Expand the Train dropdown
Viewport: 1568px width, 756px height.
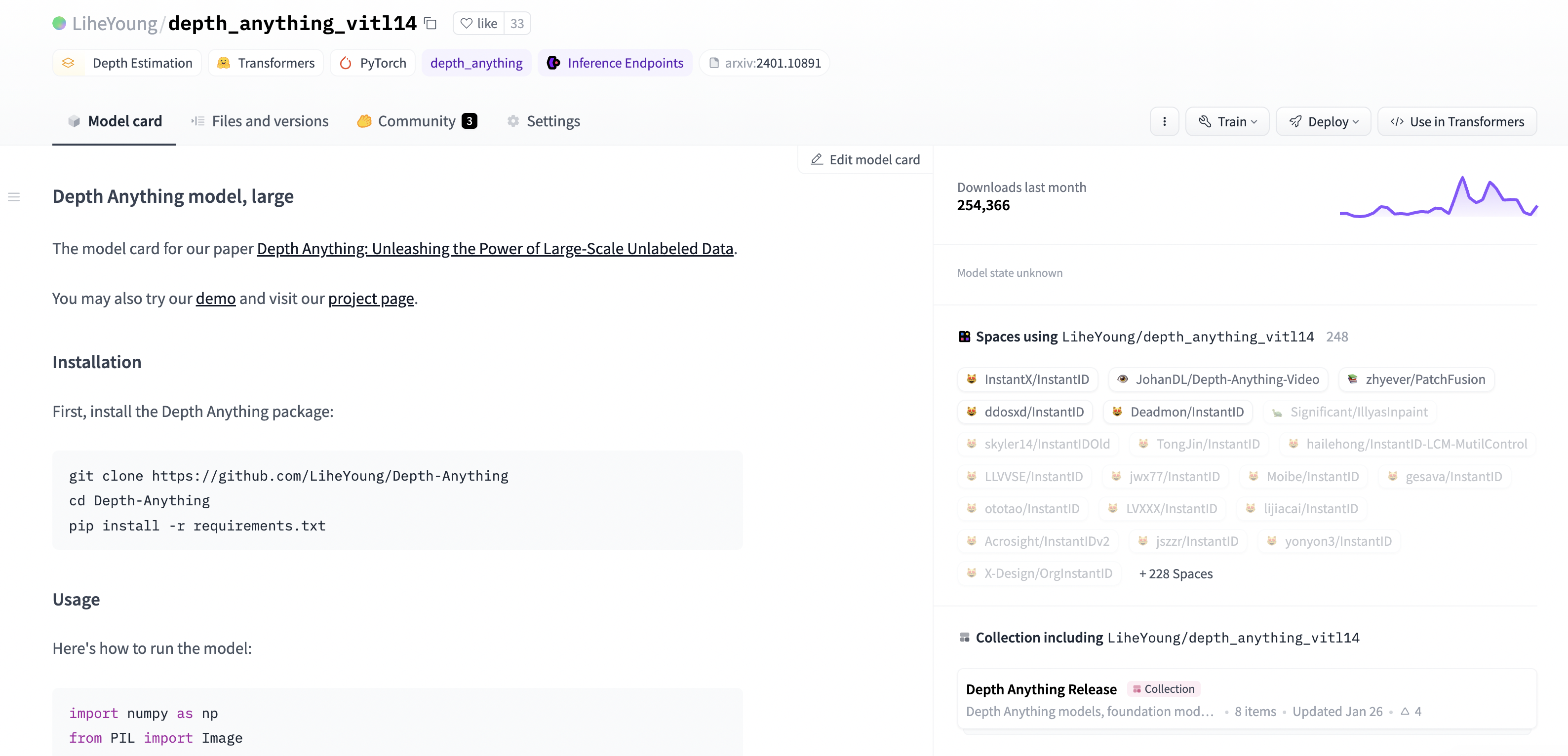pos(1227,122)
